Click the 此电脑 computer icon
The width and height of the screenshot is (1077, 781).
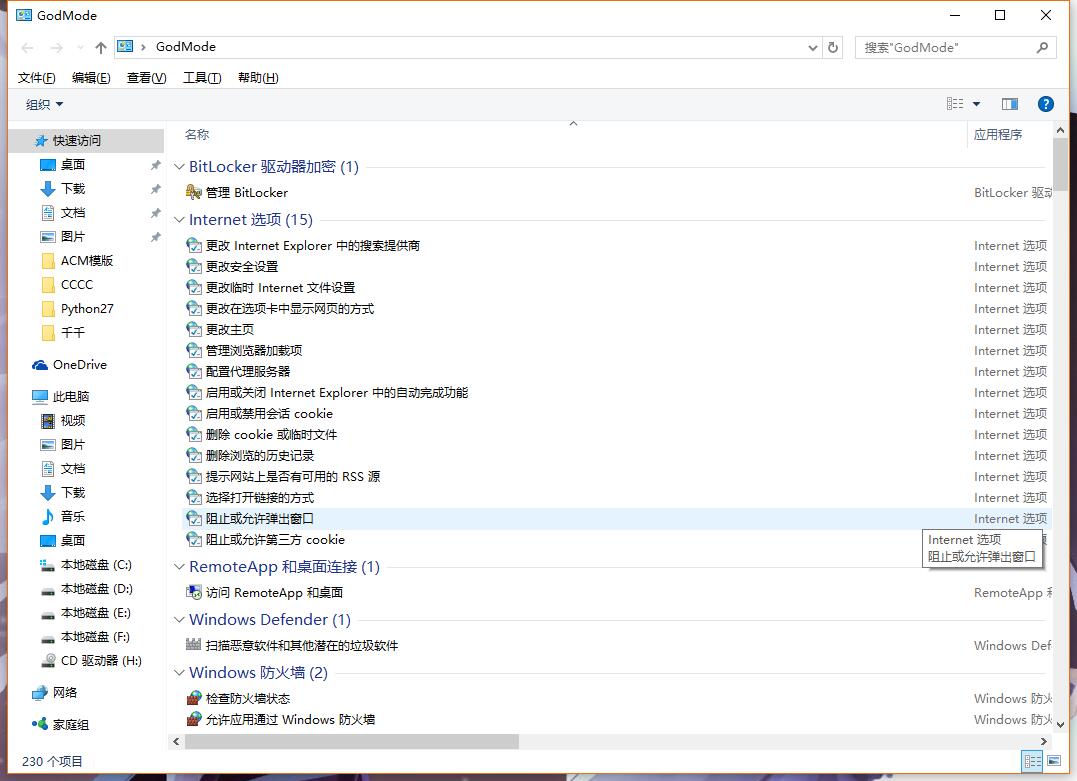(x=40, y=396)
